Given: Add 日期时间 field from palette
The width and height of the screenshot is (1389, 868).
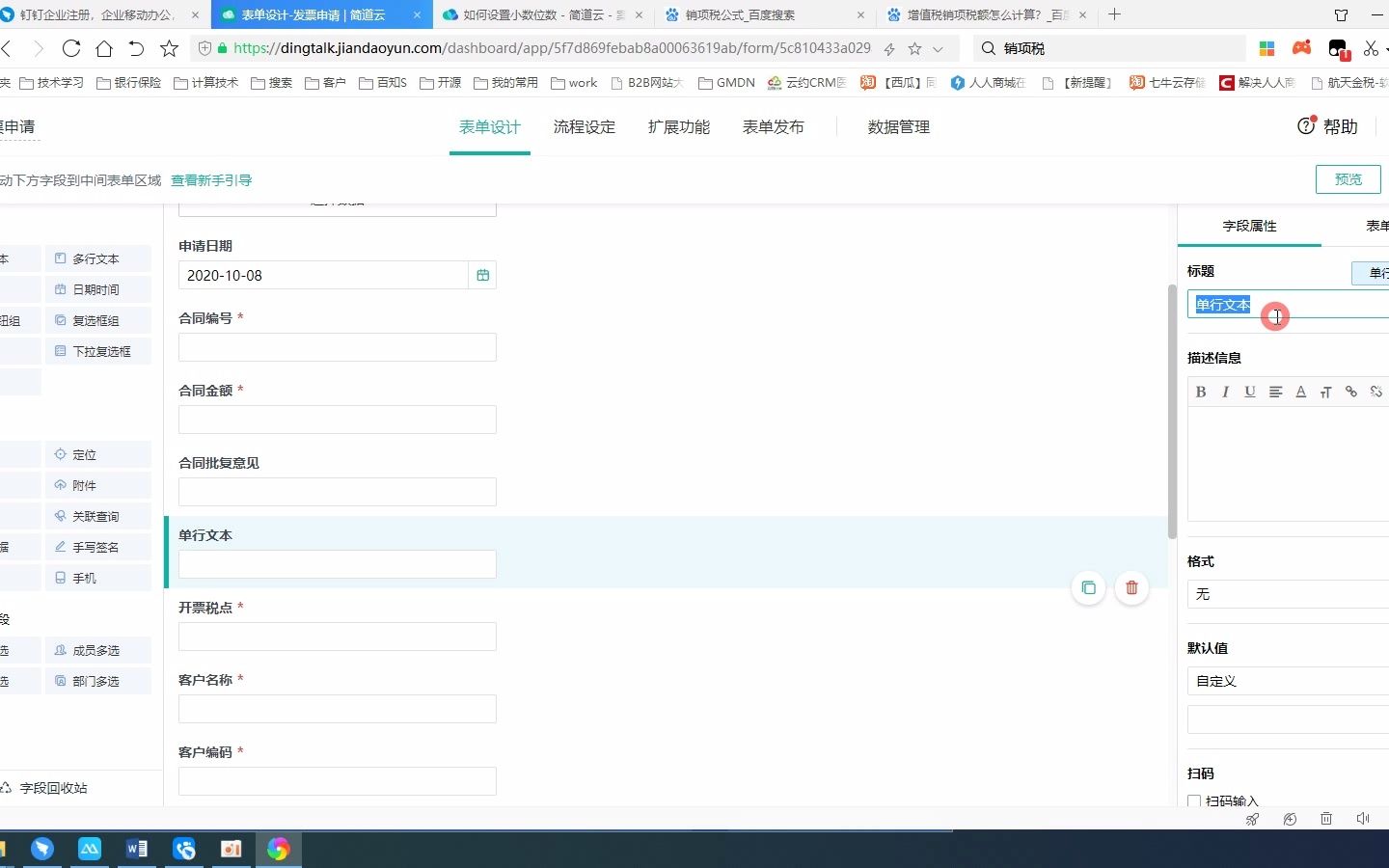Looking at the screenshot, I should pos(98,289).
